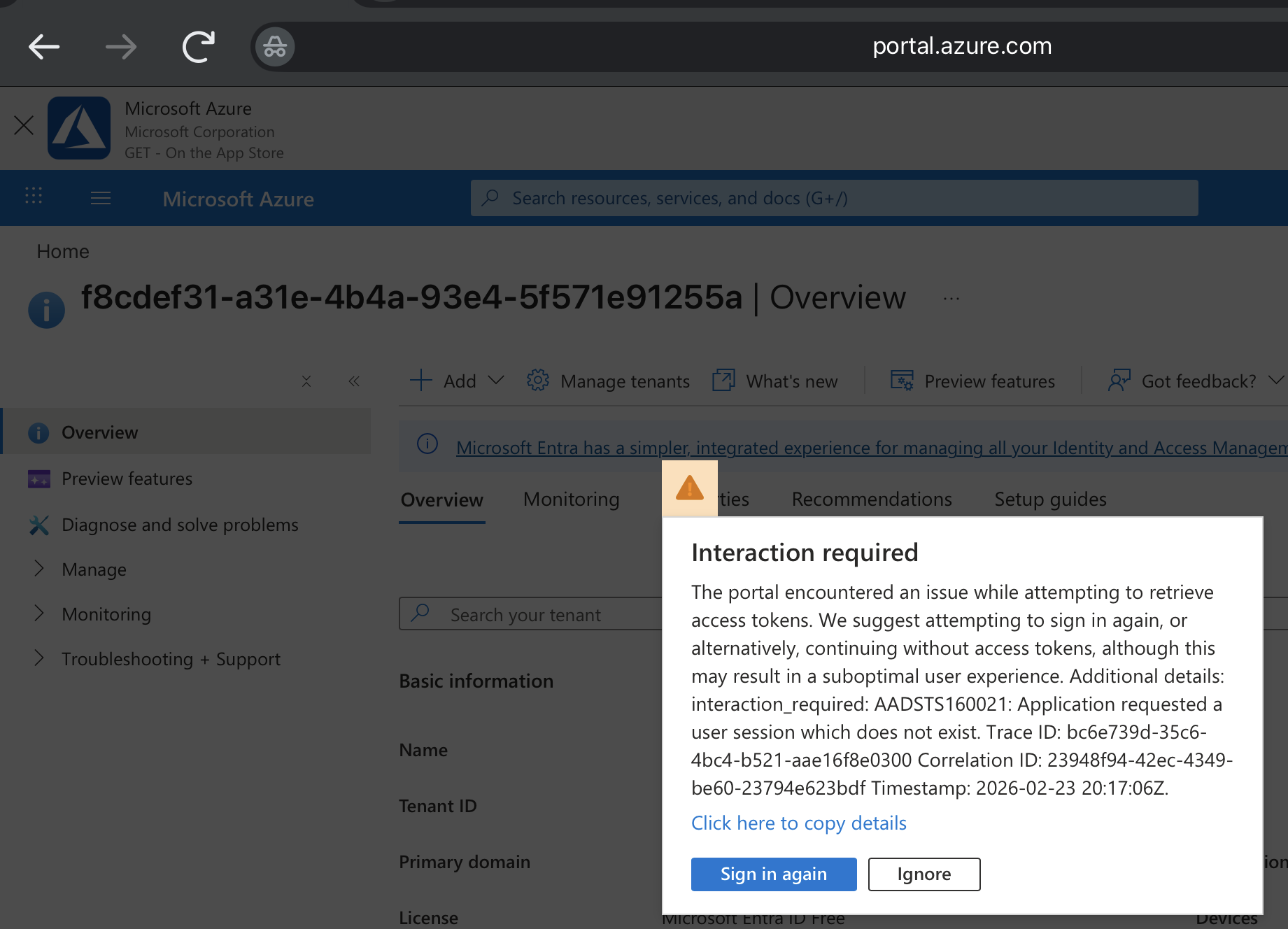The height and width of the screenshot is (929, 1288).
Task: Click the blue info icon beside tenant title
Action: click(46, 309)
